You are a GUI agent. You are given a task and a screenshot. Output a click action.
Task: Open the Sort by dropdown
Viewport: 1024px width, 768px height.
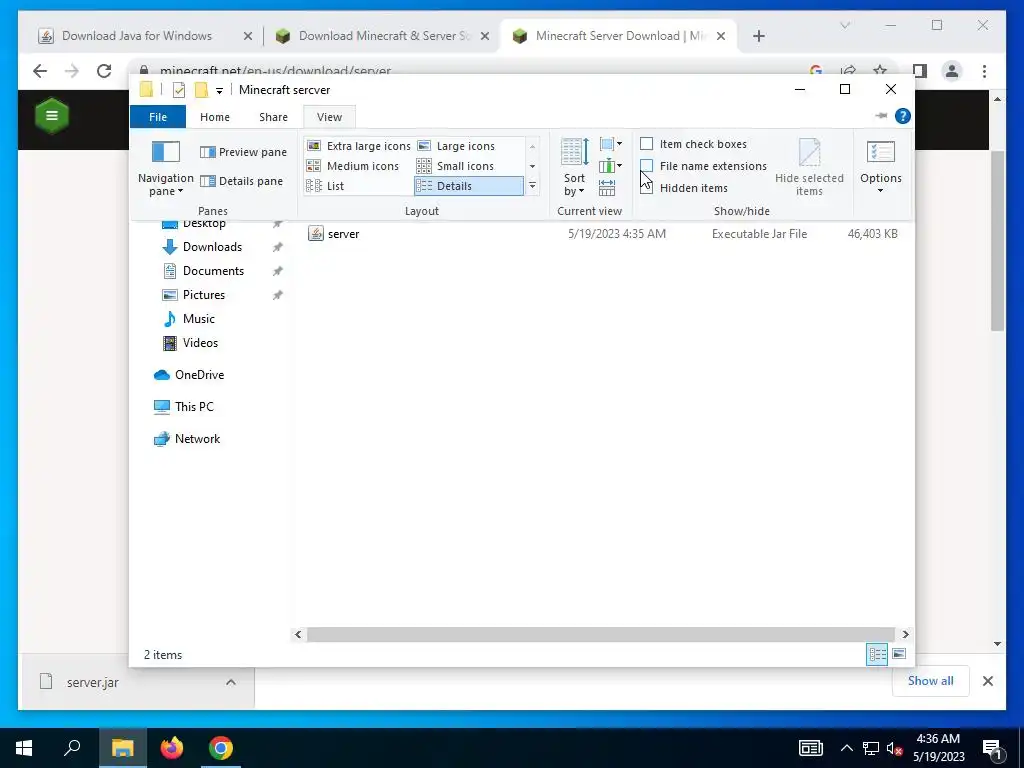click(x=575, y=167)
